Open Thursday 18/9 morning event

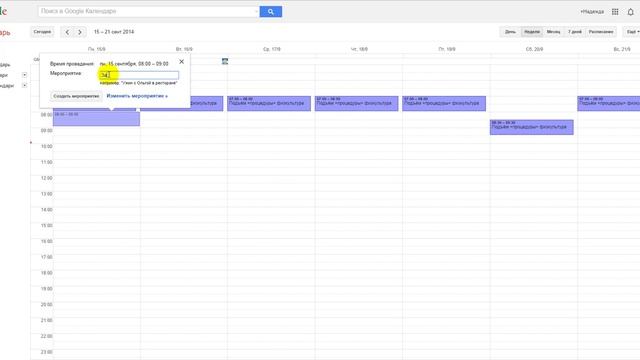[x=356, y=103]
